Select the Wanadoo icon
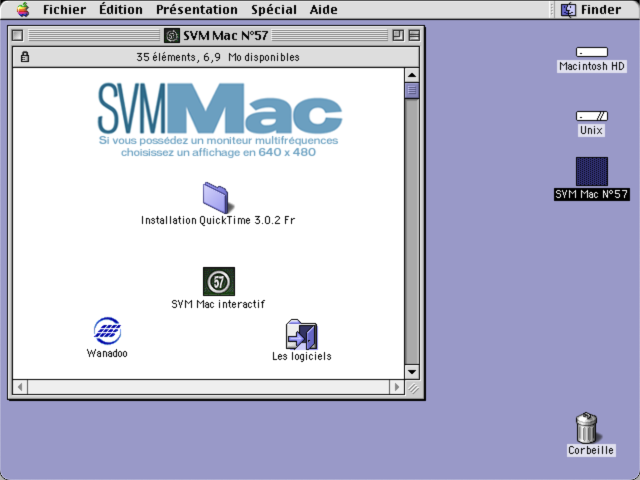 pos(107,331)
